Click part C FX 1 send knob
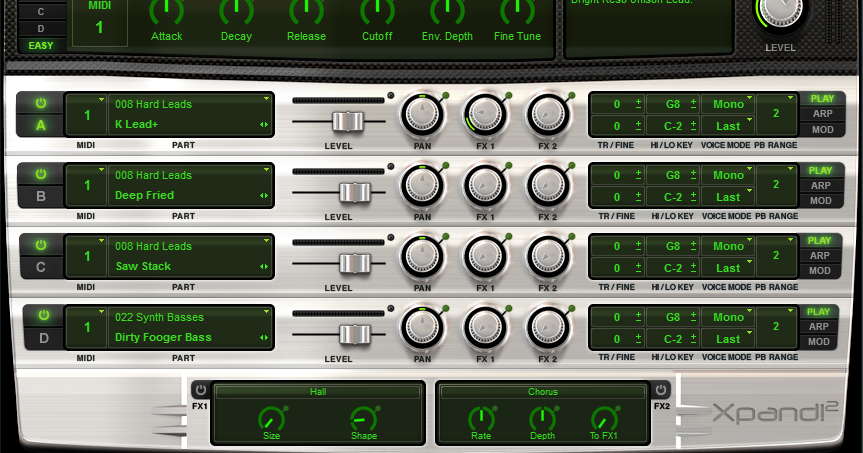 (x=485, y=257)
